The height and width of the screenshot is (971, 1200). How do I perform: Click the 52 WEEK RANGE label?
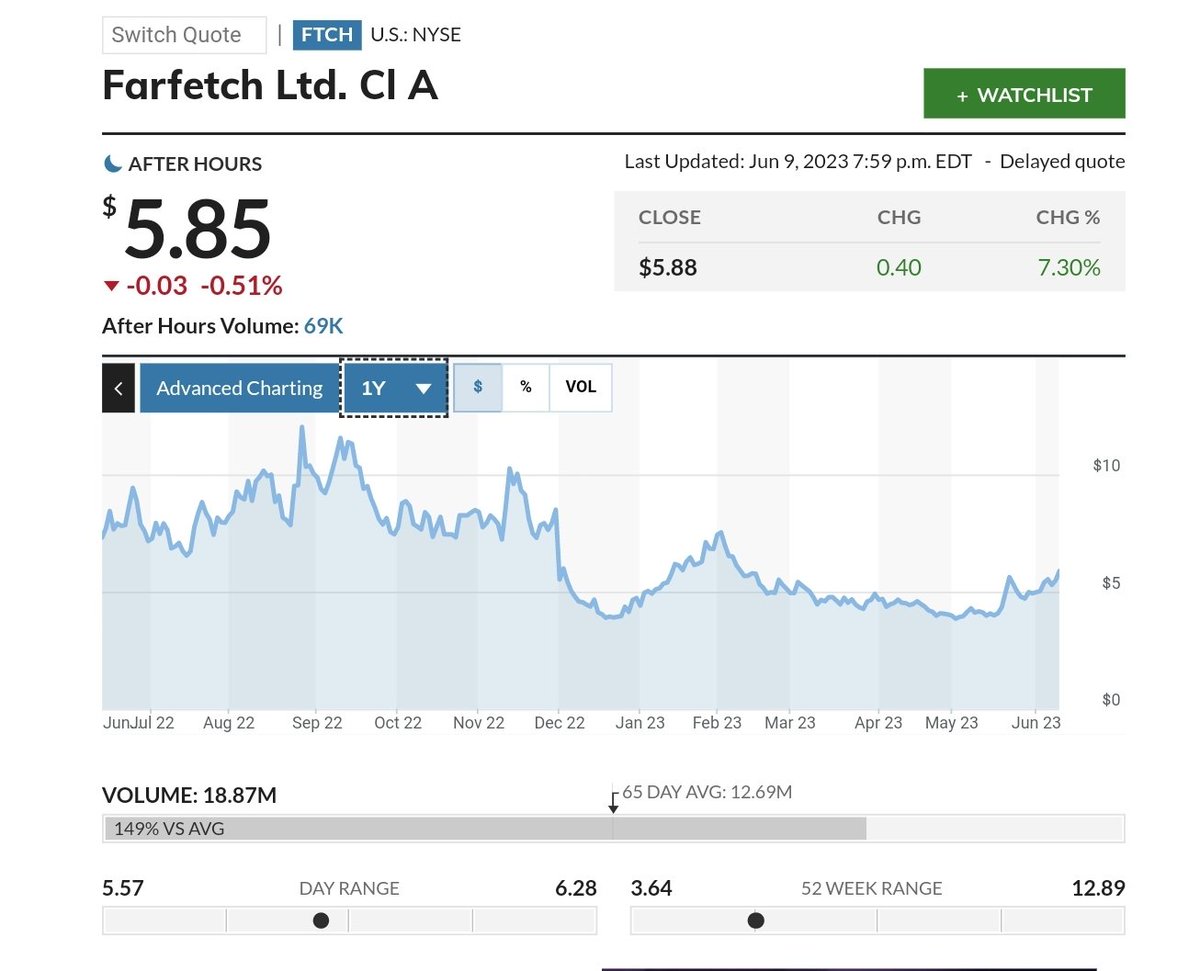pos(872,888)
